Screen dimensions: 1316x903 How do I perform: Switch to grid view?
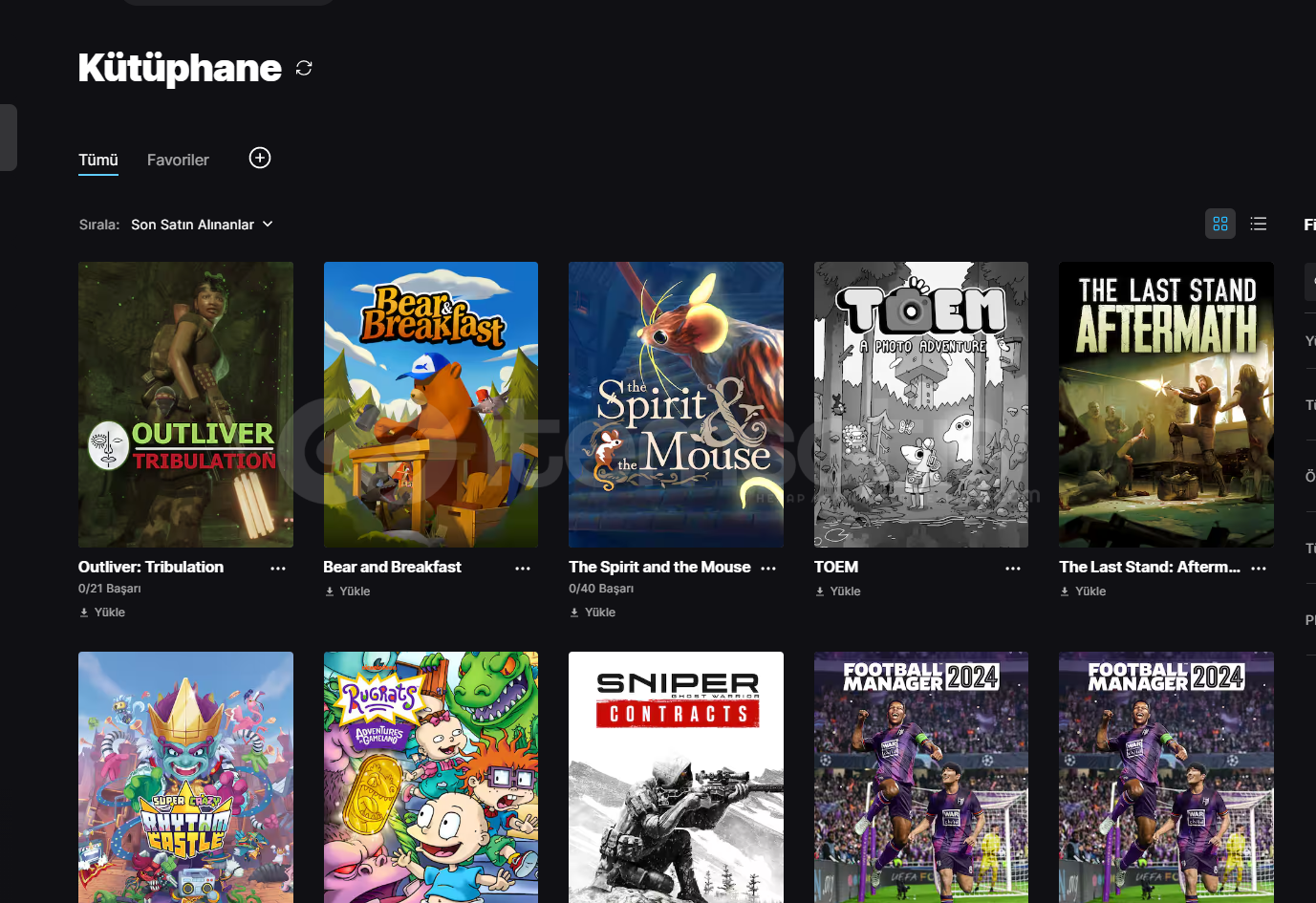coord(1220,224)
